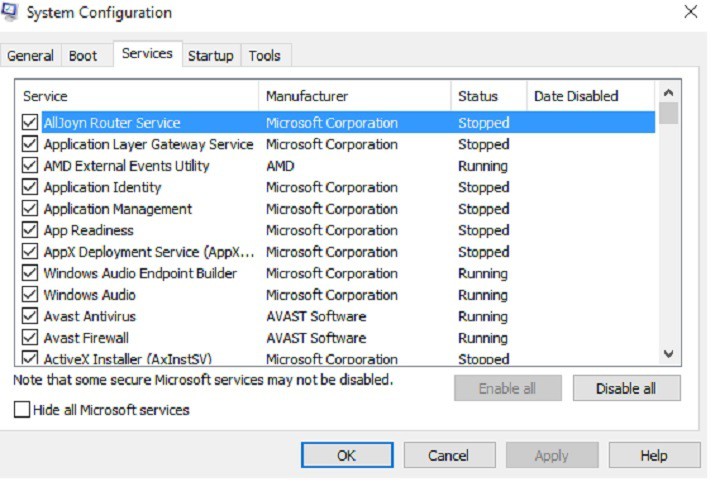Open the Tools tab
This screenshot has width=720, height=496.
pos(264,56)
